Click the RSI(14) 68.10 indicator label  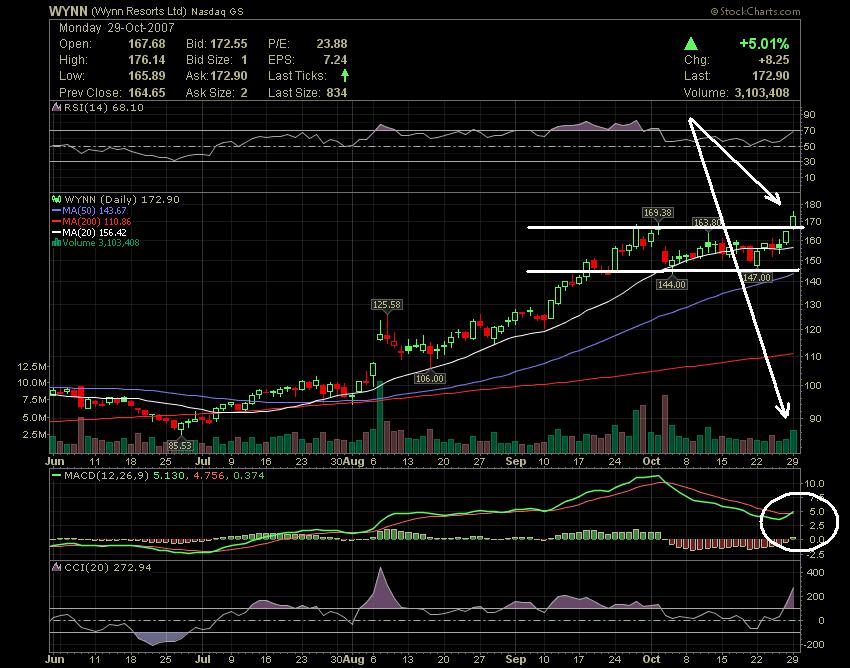tap(104, 107)
